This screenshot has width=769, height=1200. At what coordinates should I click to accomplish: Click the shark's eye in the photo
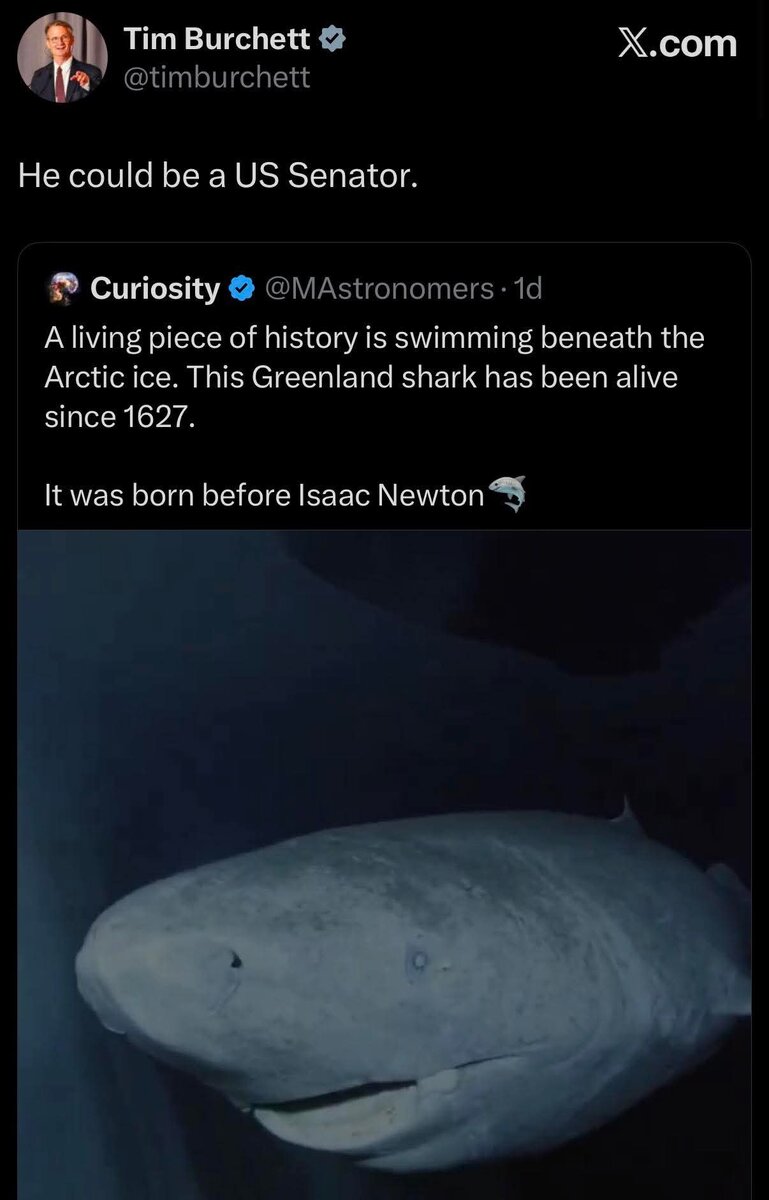420,961
